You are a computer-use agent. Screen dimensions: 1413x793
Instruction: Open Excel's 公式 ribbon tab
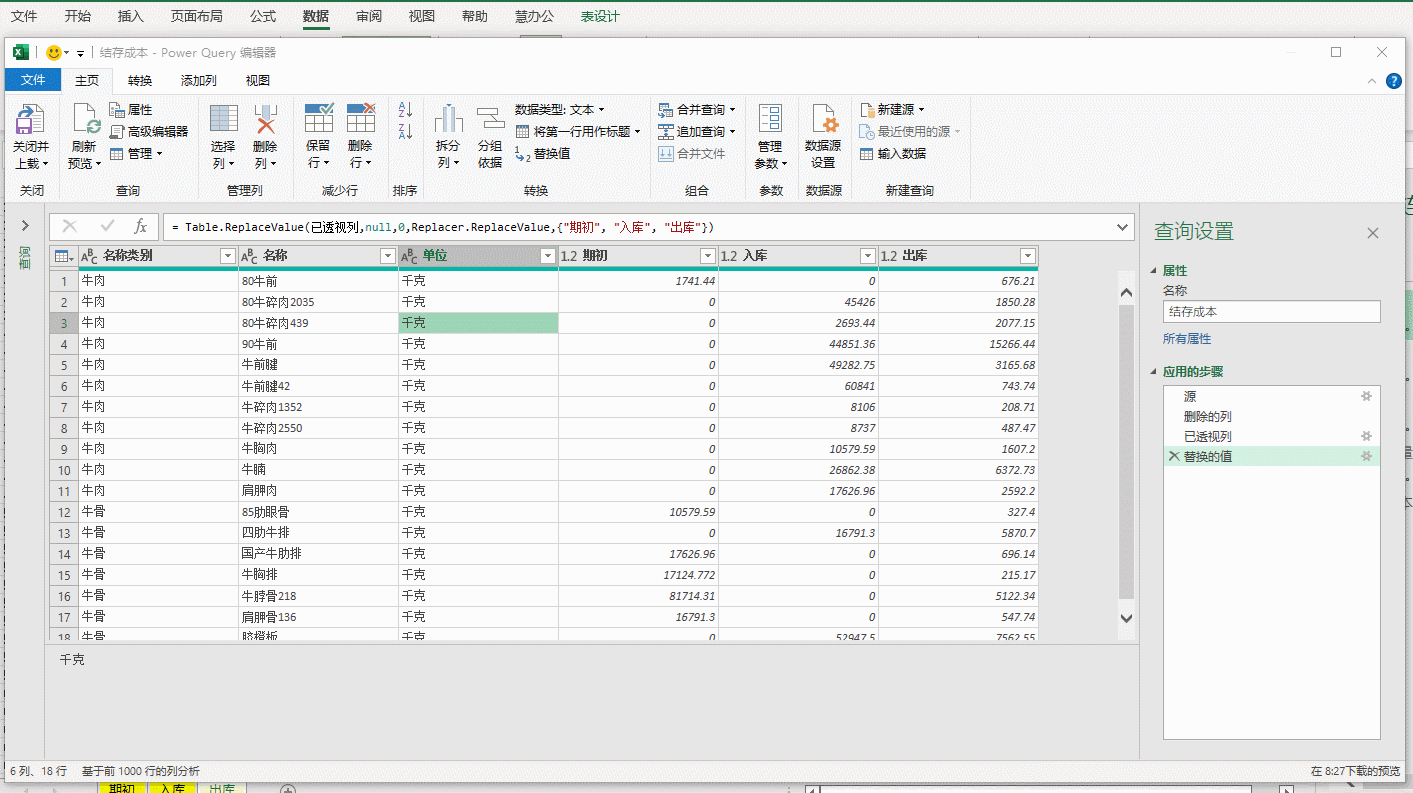tap(263, 16)
